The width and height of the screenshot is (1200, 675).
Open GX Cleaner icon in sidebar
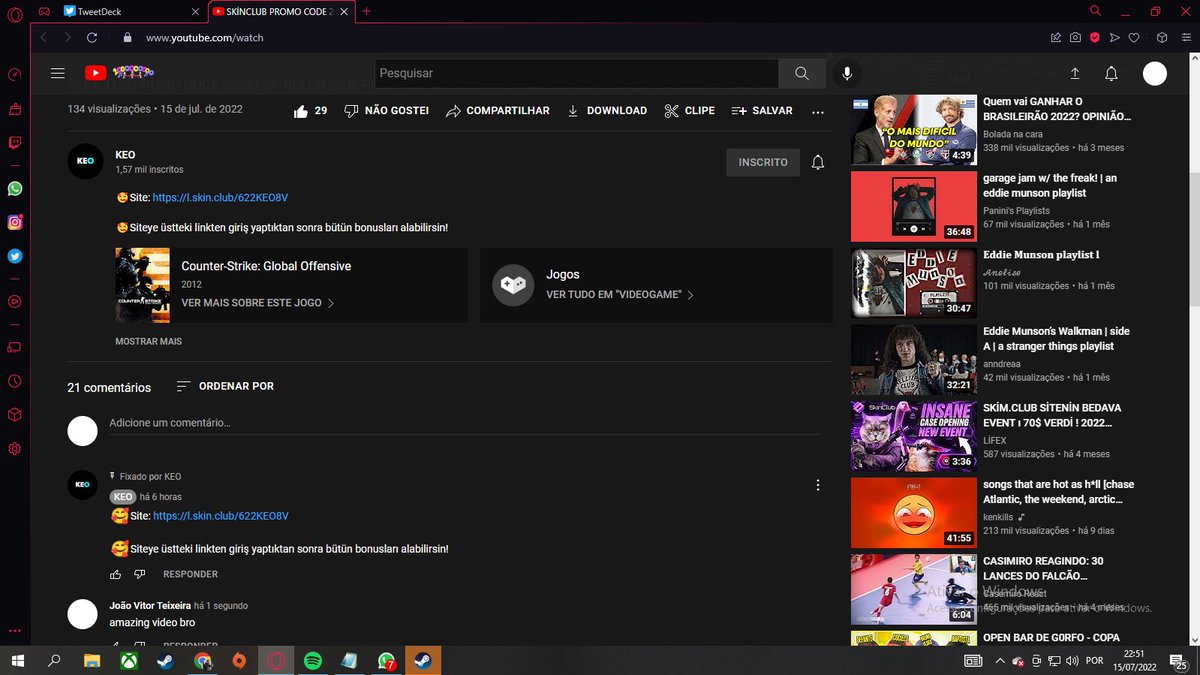click(x=14, y=109)
